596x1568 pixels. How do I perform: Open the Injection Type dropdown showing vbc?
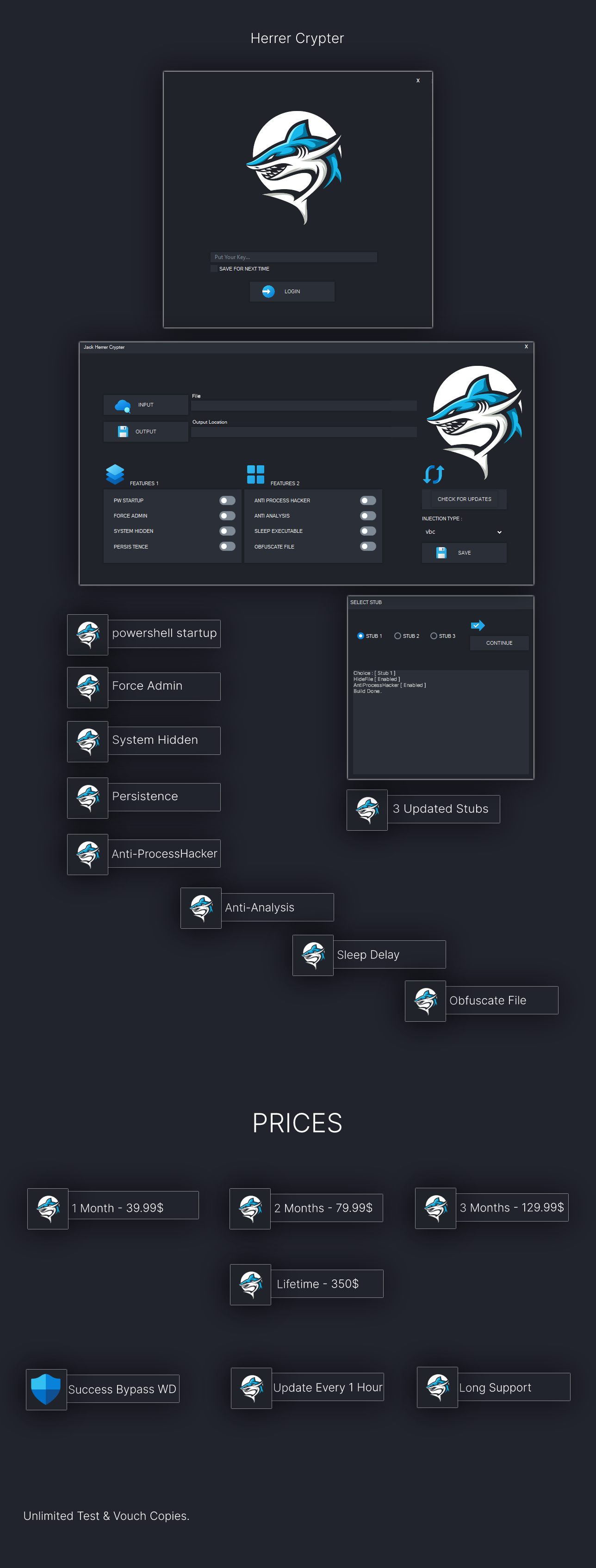tap(464, 532)
